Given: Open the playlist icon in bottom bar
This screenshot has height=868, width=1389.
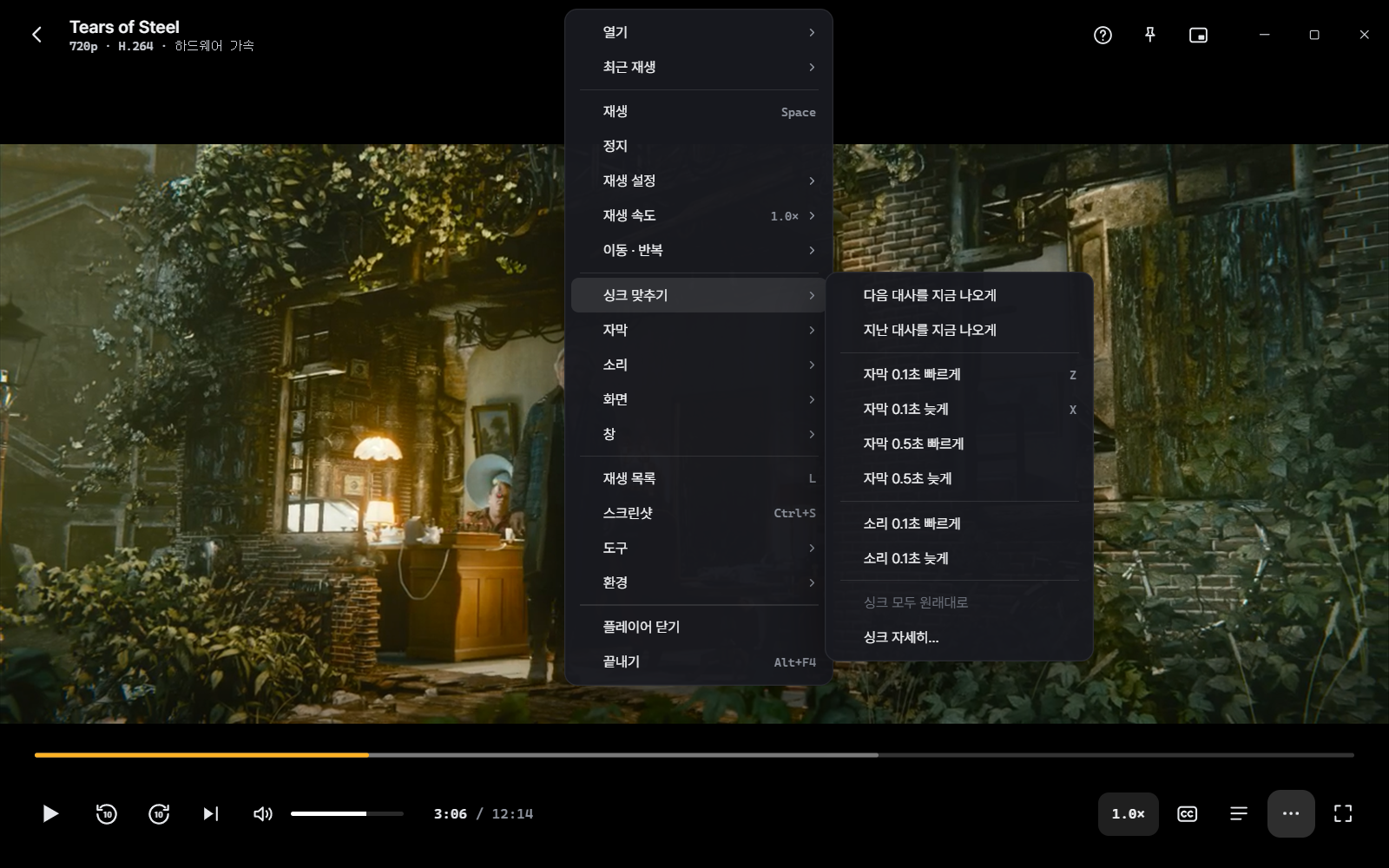Looking at the screenshot, I should (1239, 813).
